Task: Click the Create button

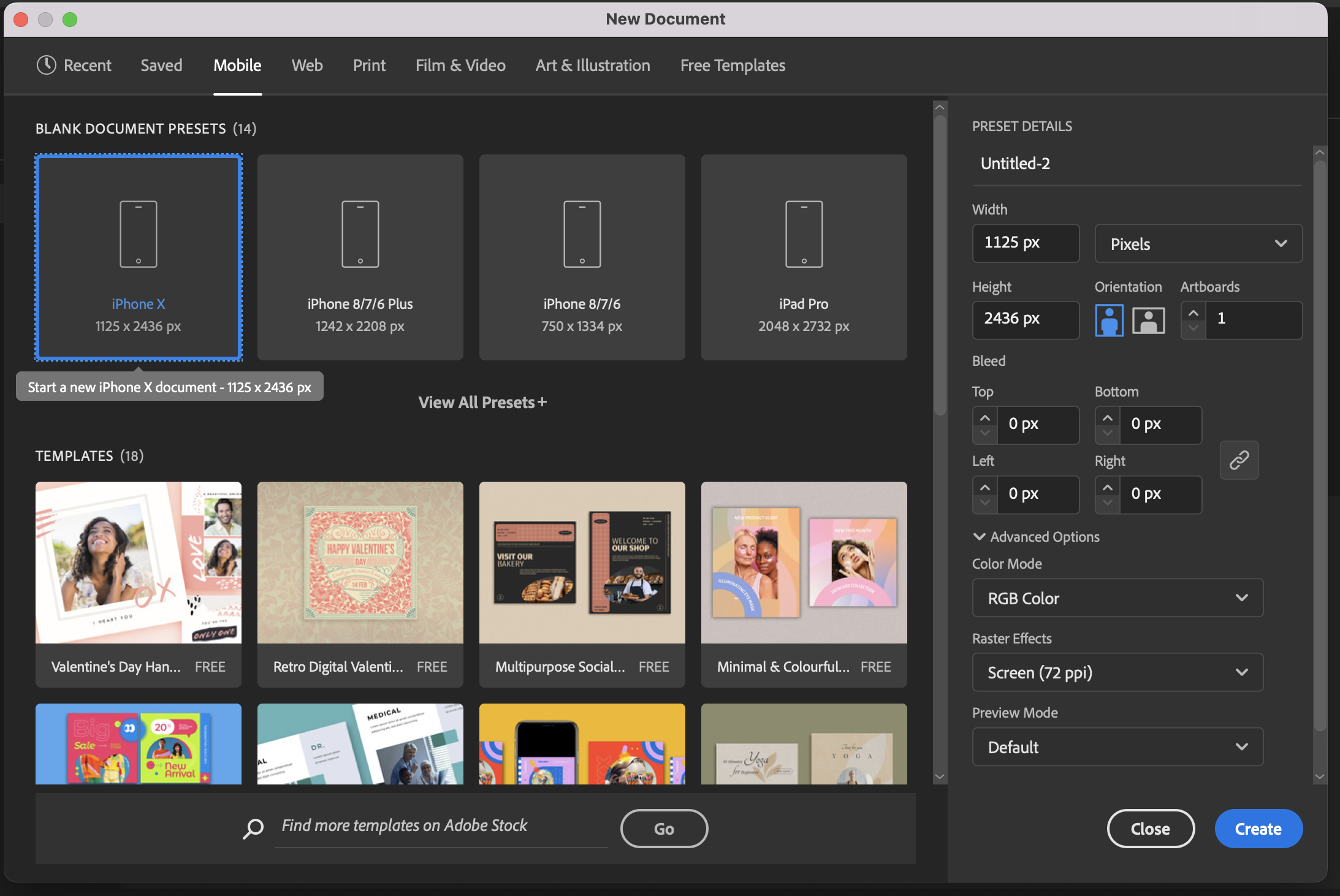Action: coord(1258,829)
